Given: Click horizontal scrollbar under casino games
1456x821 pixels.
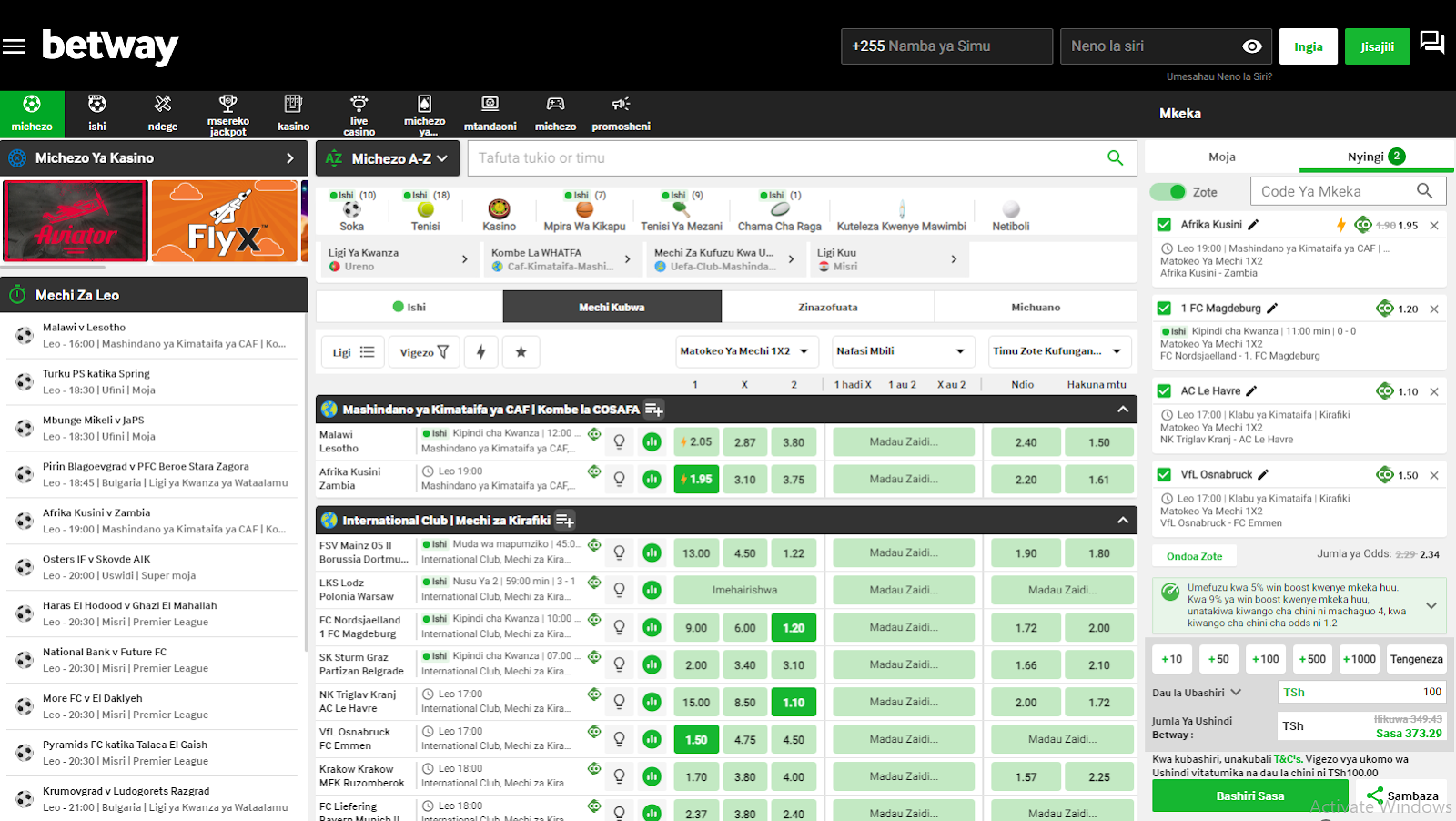Looking at the screenshot, I should [x=53, y=268].
